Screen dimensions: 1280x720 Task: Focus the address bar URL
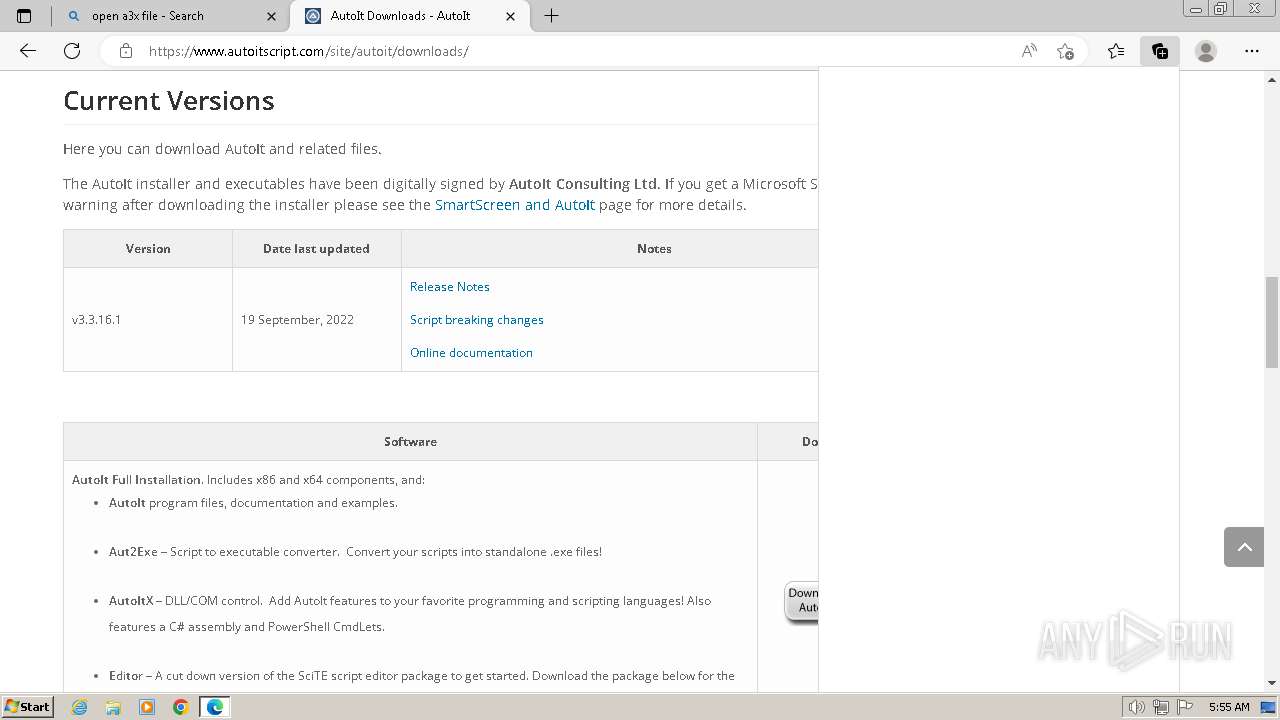pos(309,51)
